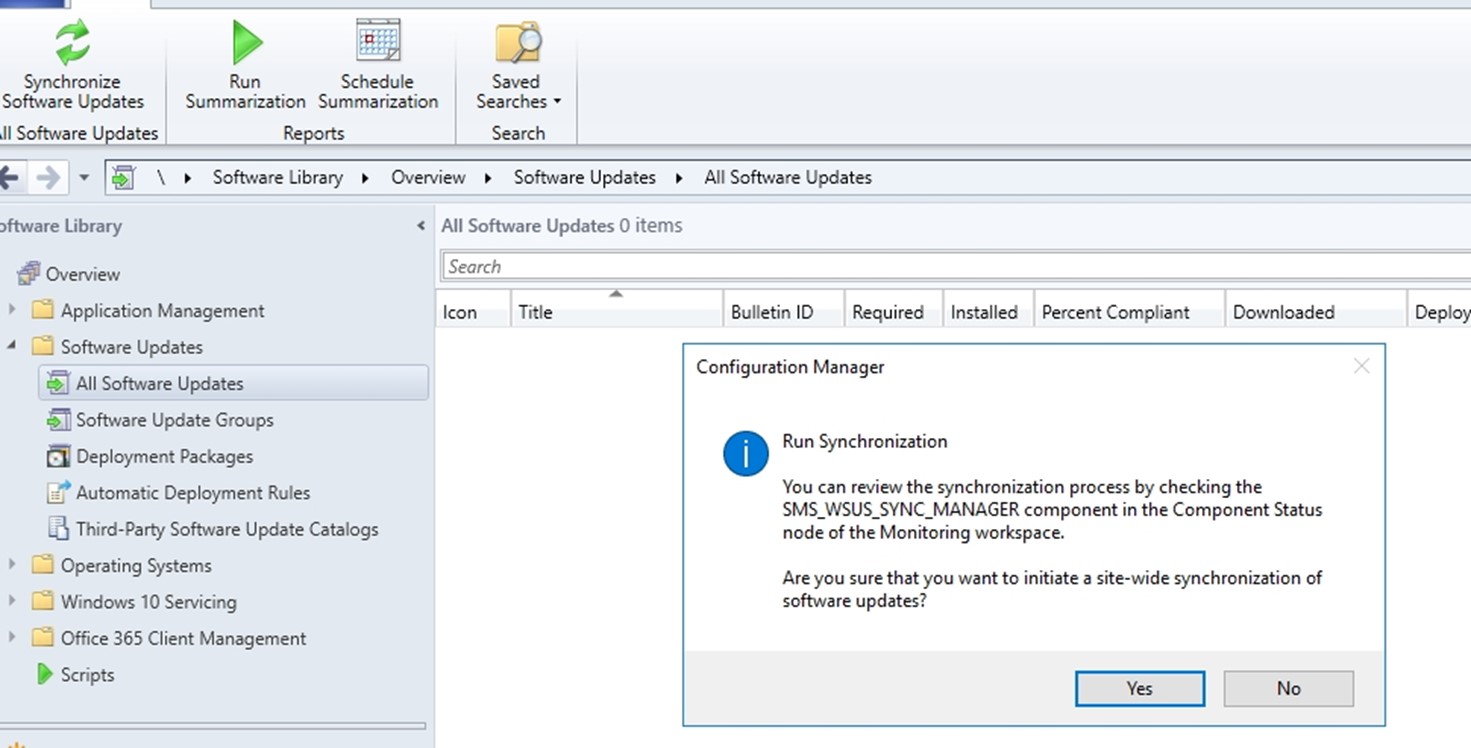Click the Software Library breadcrumb

278,177
